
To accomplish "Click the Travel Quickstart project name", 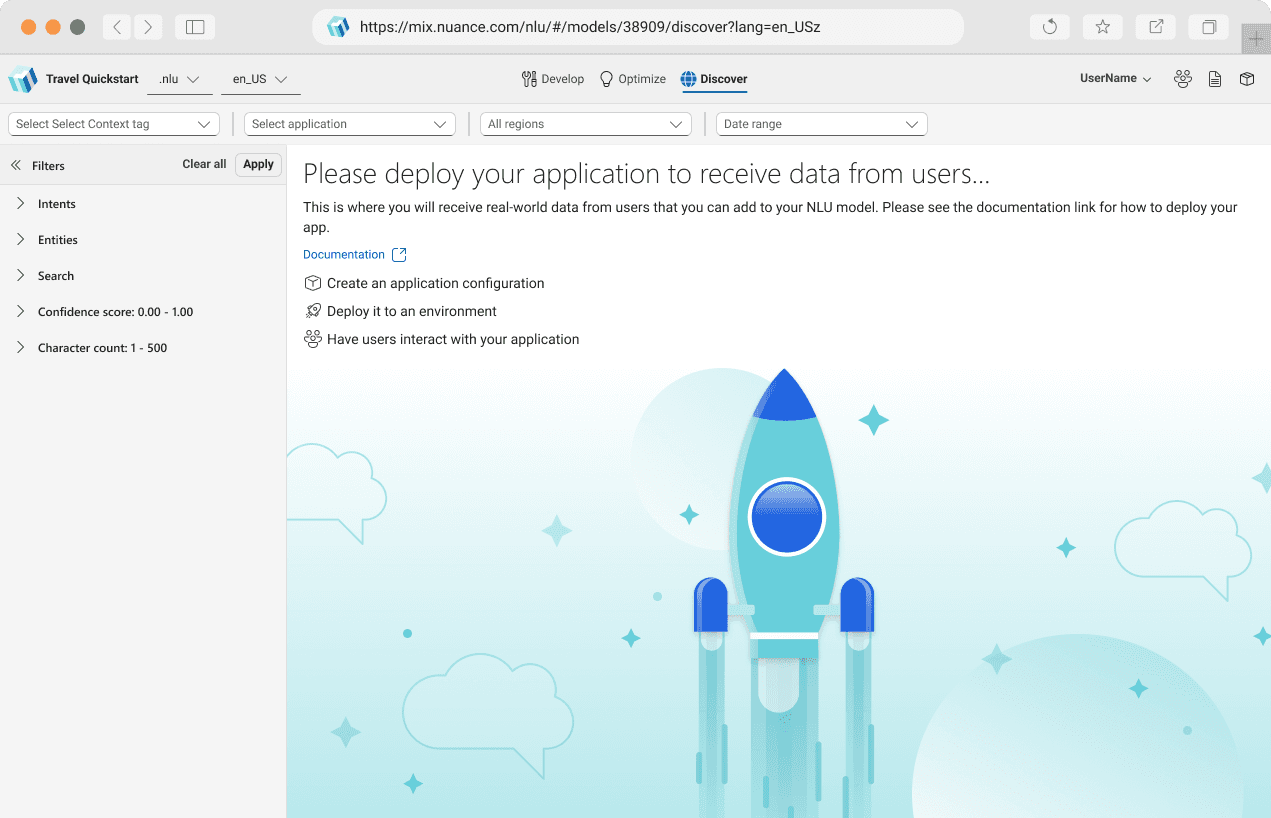I will coord(92,79).
